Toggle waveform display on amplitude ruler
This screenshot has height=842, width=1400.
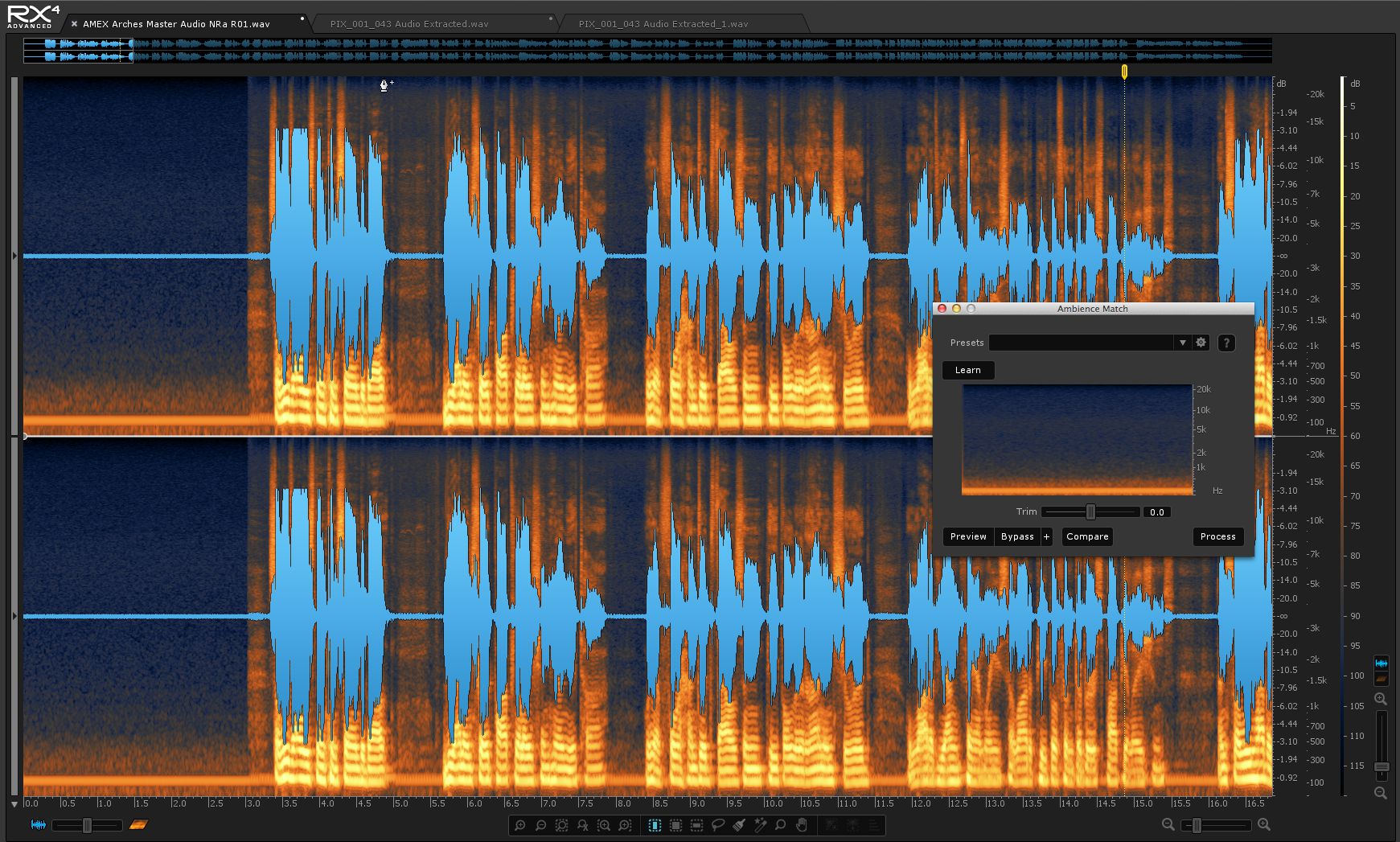[x=1382, y=663]
